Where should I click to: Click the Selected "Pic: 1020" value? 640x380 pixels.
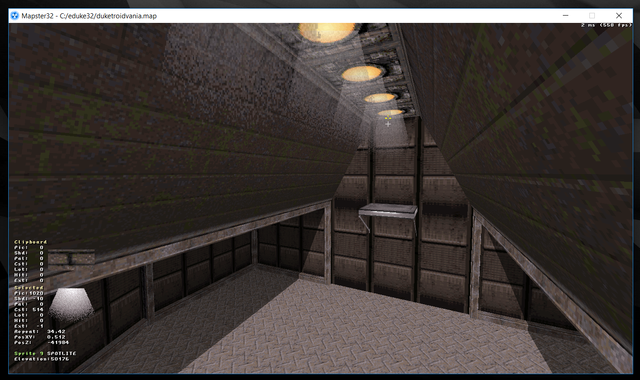coord(29,293)
